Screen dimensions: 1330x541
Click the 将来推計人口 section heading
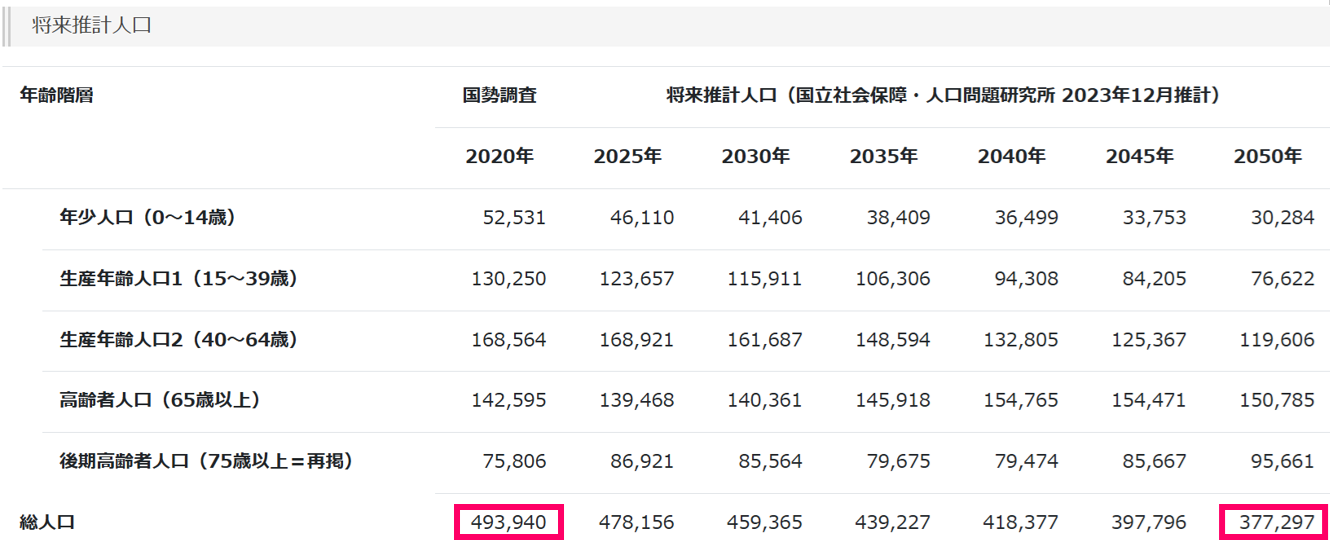click(x=91, y=26)
